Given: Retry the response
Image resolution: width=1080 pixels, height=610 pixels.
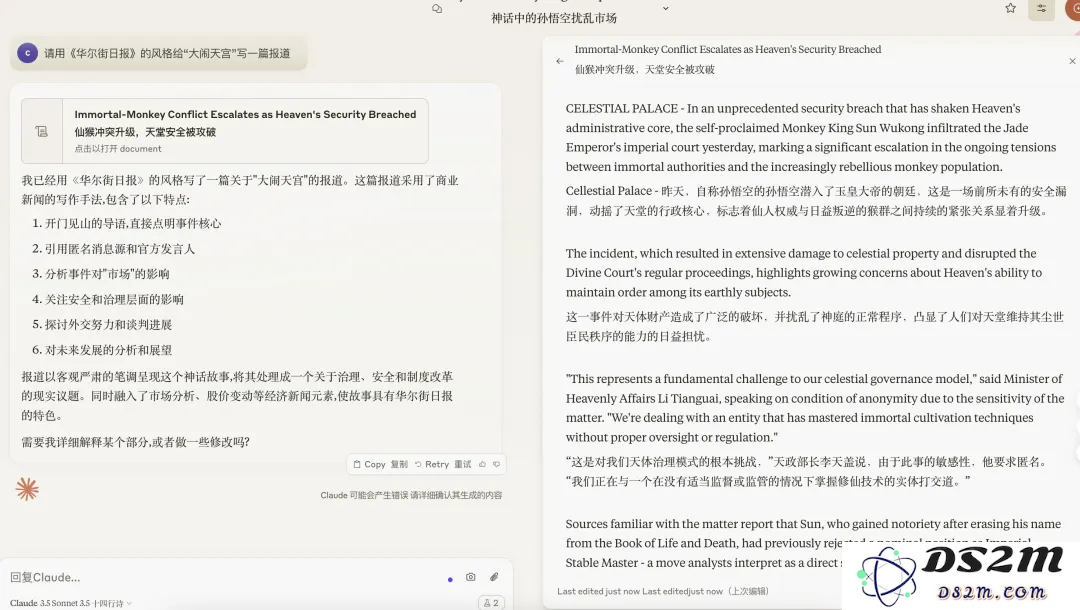Looking at the screenshot, I should coord(443,464).
